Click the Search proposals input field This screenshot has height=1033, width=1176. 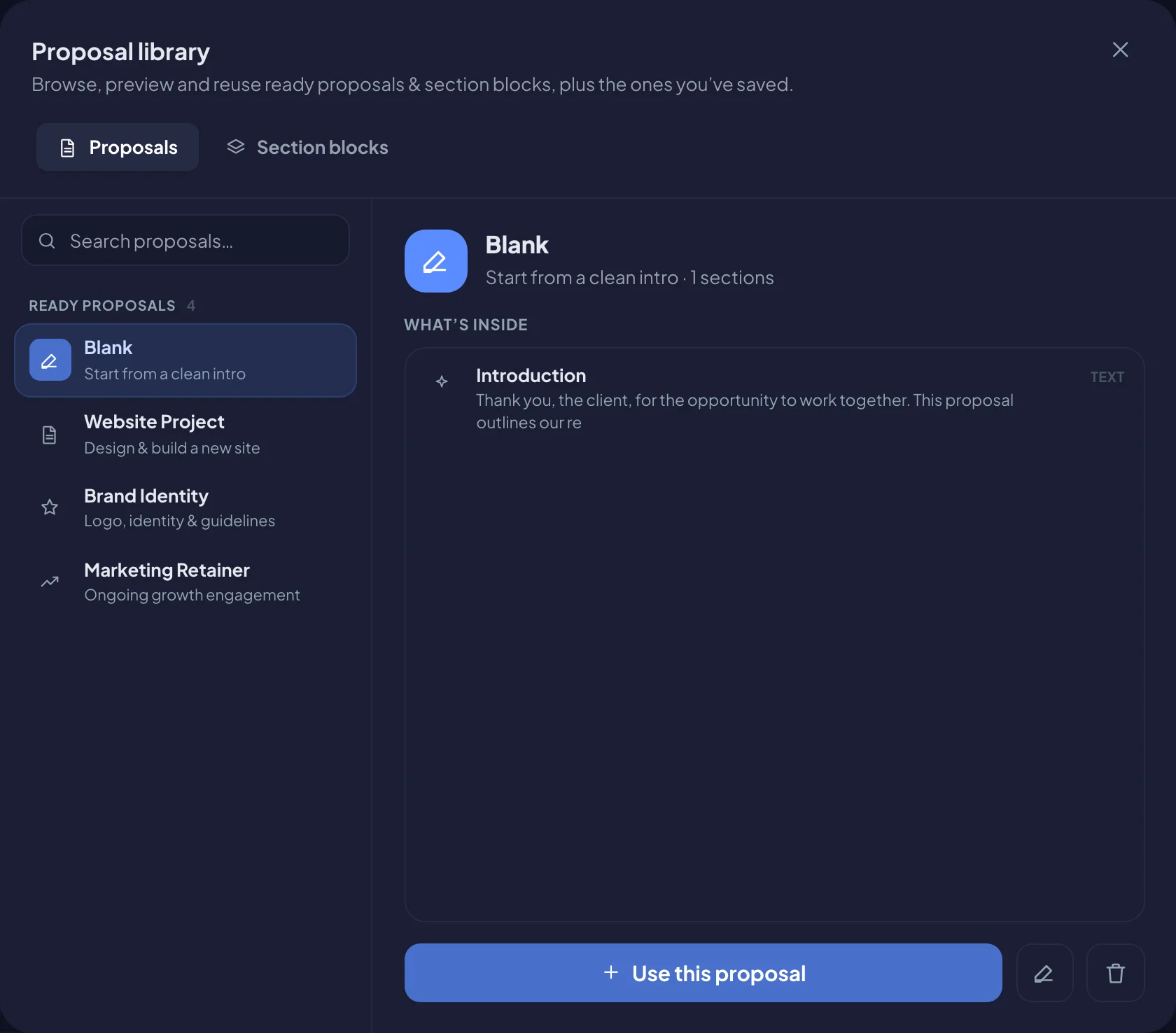185,241
